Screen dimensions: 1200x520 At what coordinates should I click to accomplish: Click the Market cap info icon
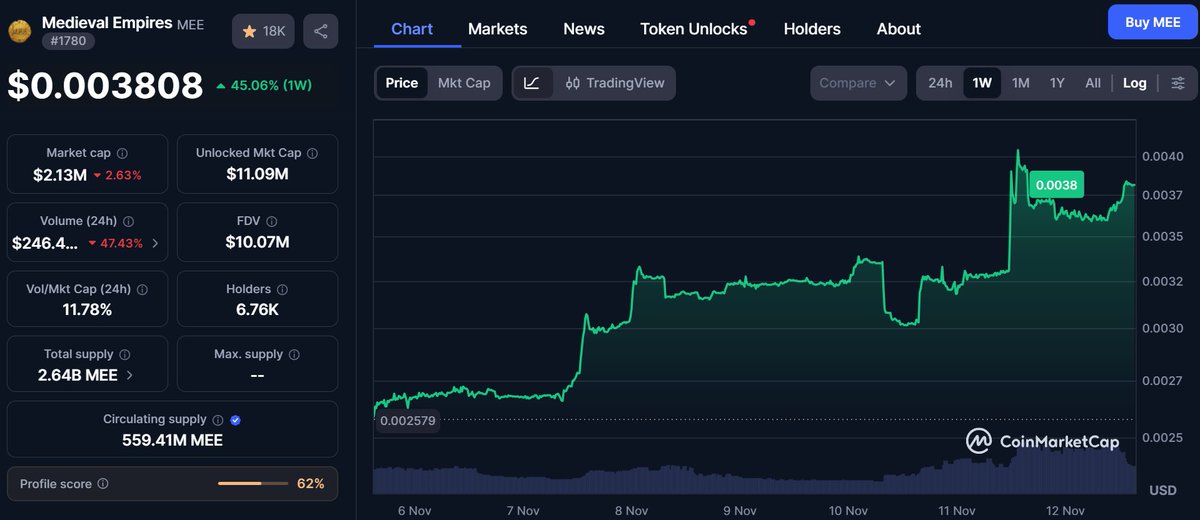click(122, 153)
